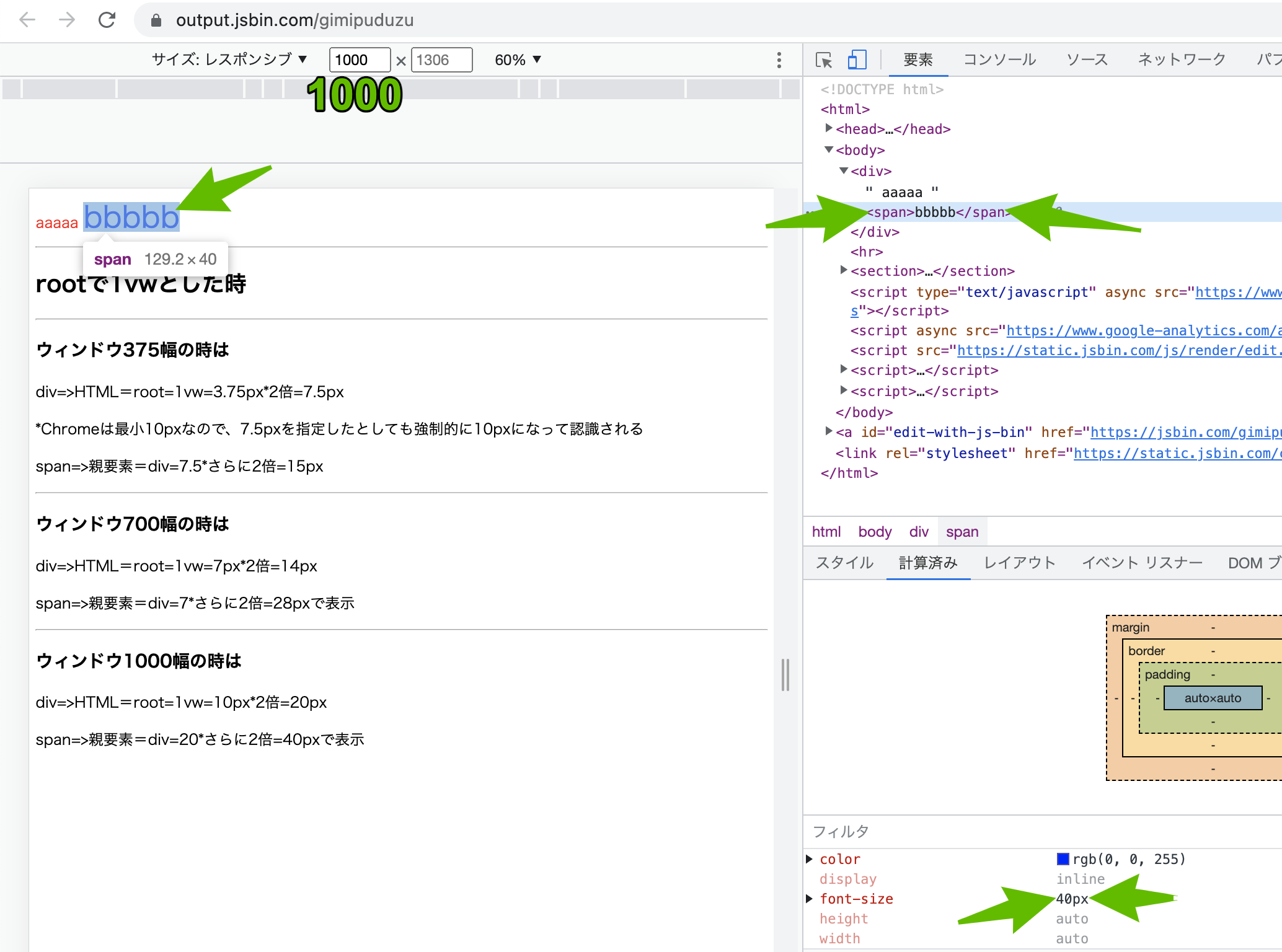Click the browser forward arrow
Image resolution: width=1282 pixels, height=952 pixels.
pyautogui.click(x=66, y=20)
